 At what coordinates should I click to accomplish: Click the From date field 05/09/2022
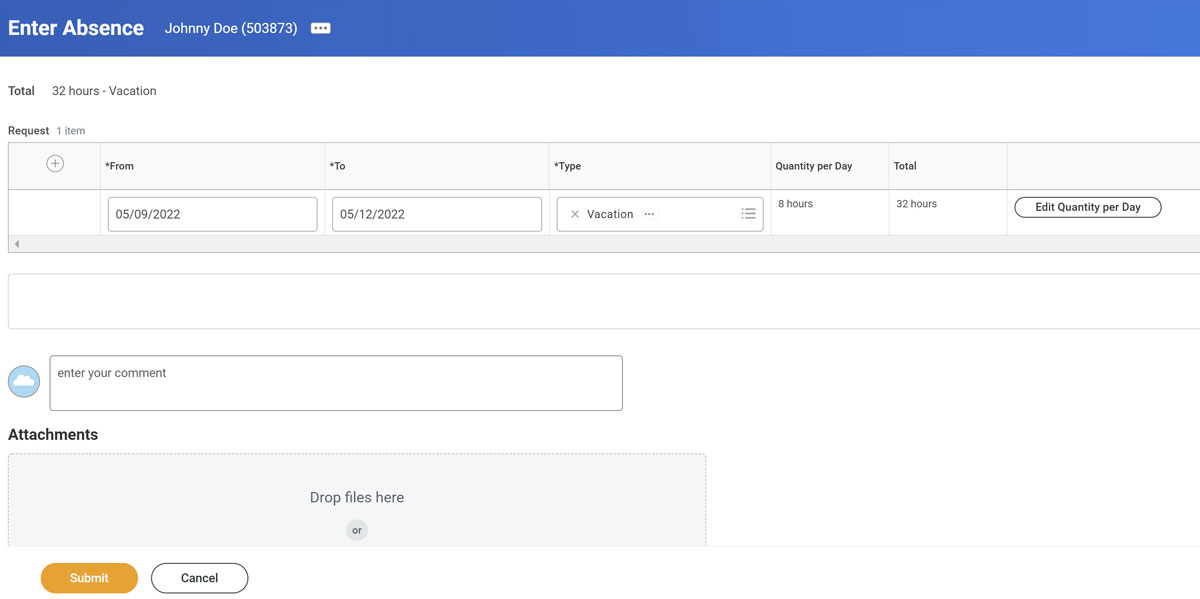(x=212, y=214)
